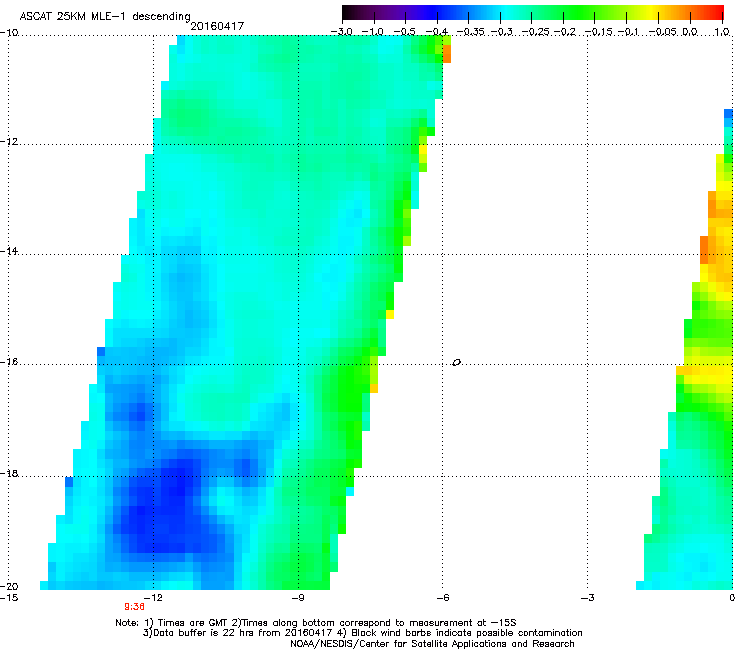Click the longitude axis label '-9'

click(298, 598)
